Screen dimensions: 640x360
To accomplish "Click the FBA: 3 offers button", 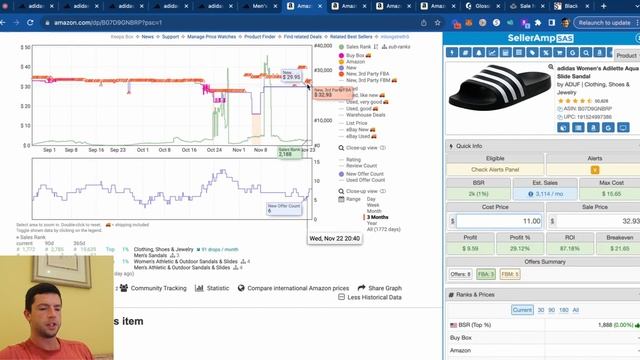I will (486, 274).
